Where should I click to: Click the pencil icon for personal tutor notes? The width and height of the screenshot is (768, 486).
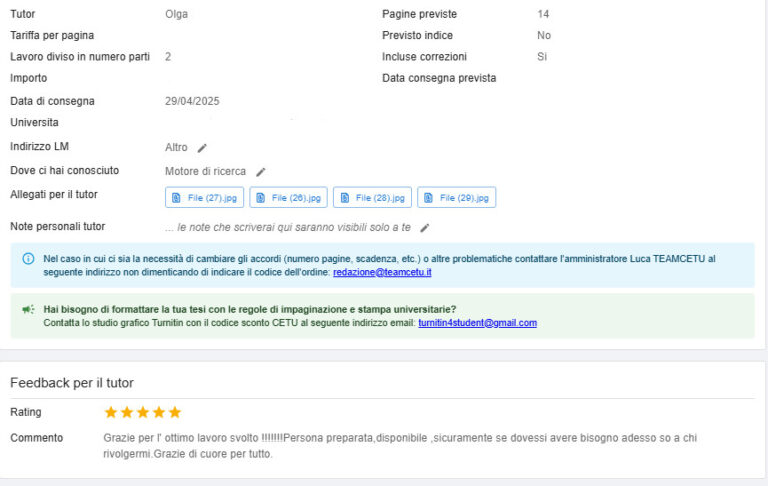point(424,228)
